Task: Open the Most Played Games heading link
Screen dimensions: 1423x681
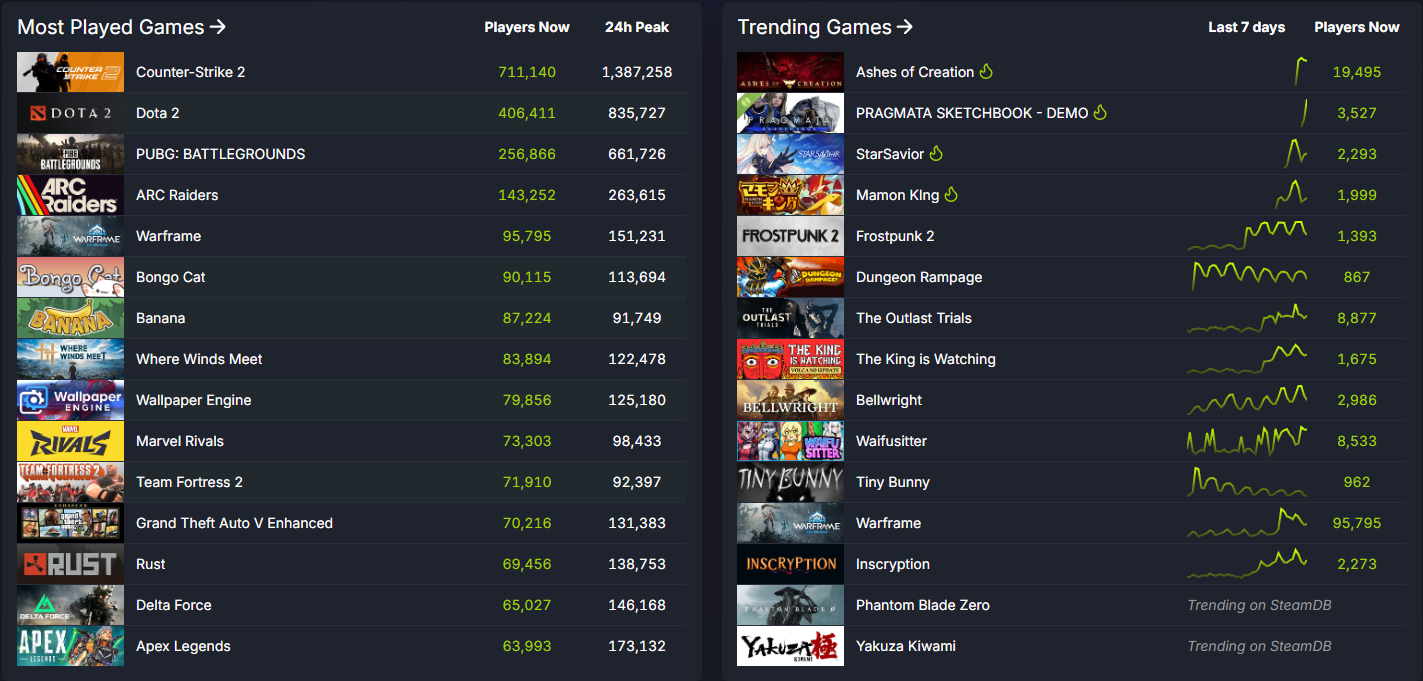Action: pyautogui.click(x=121, y=28)
